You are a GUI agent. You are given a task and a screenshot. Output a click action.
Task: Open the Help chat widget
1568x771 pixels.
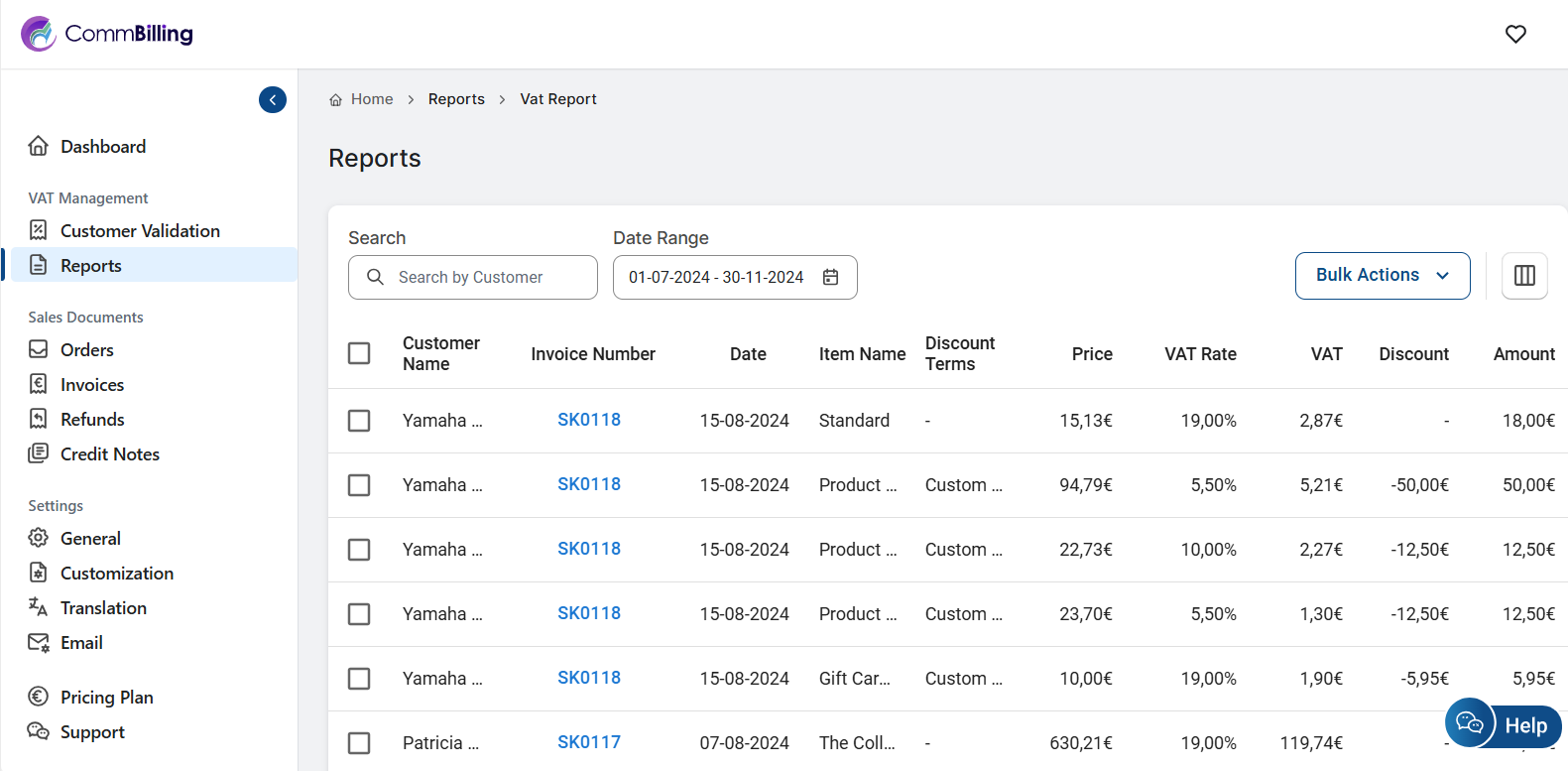(1503, 724)
